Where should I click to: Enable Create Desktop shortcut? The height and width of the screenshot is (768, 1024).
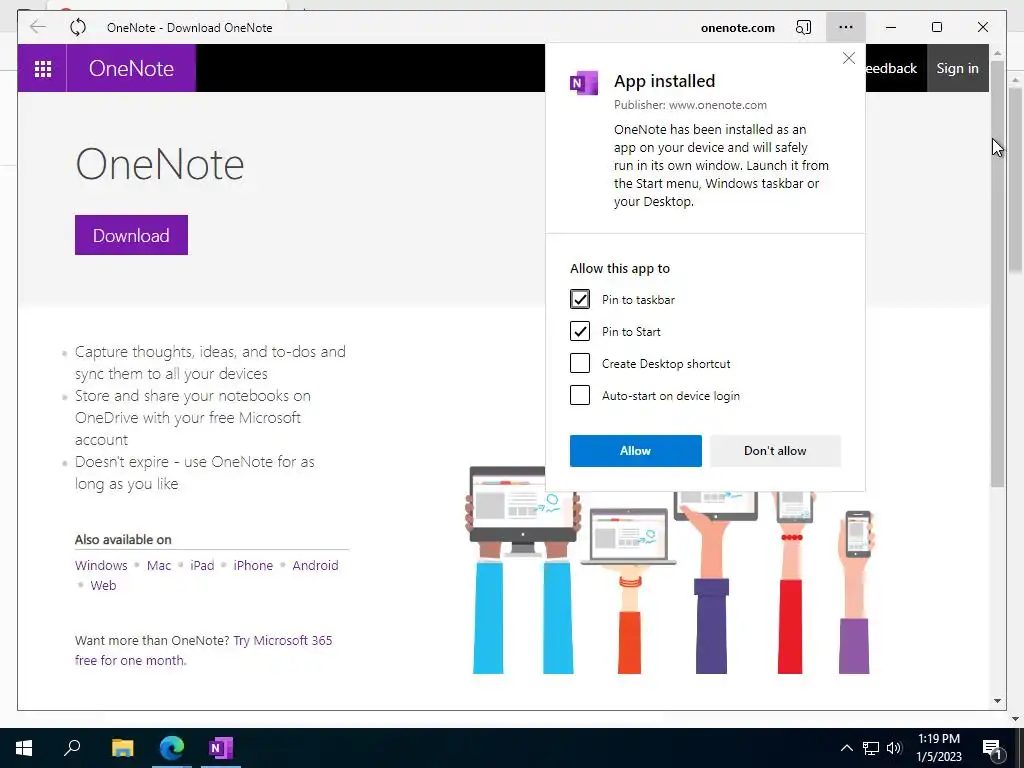point(580,363)
